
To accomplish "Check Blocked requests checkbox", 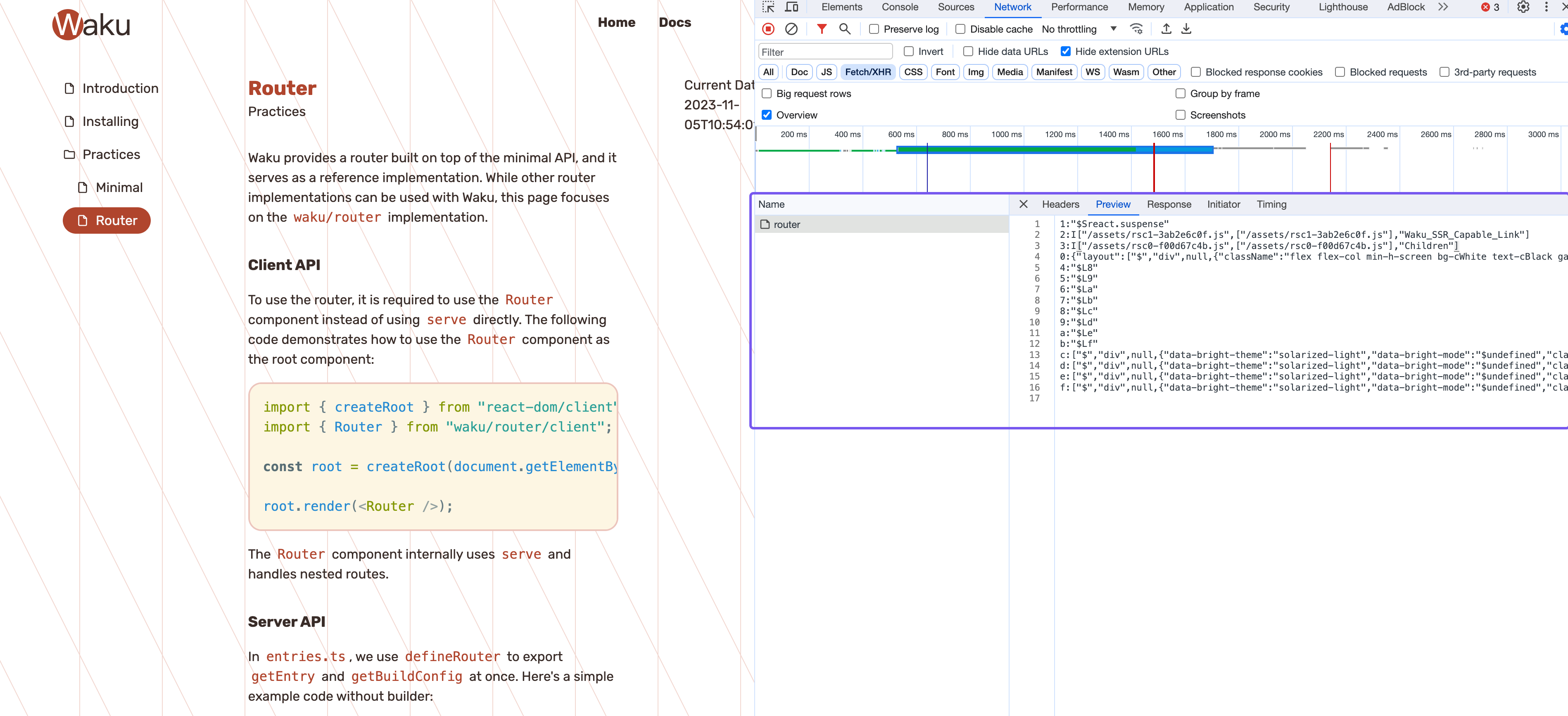I will 1340,72.
